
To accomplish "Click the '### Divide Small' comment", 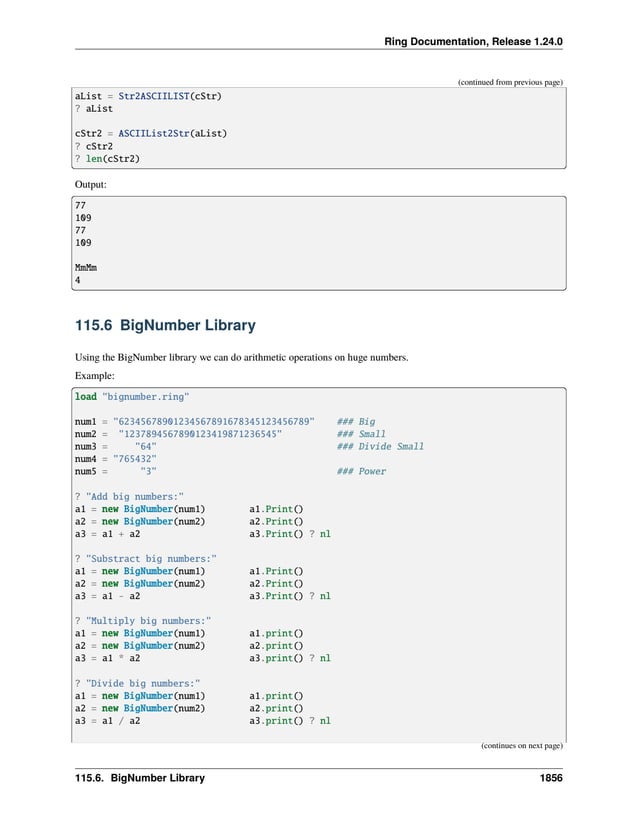I will click(380, 447).
